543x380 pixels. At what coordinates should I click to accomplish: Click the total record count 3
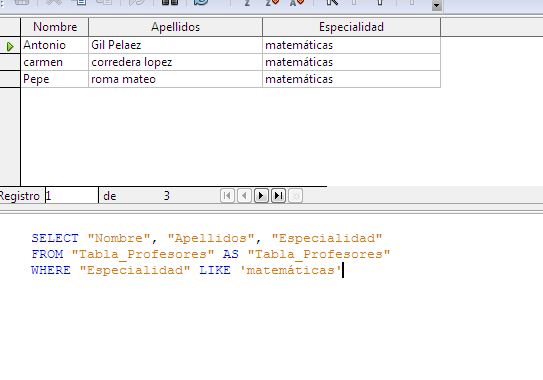click(167, 196)
